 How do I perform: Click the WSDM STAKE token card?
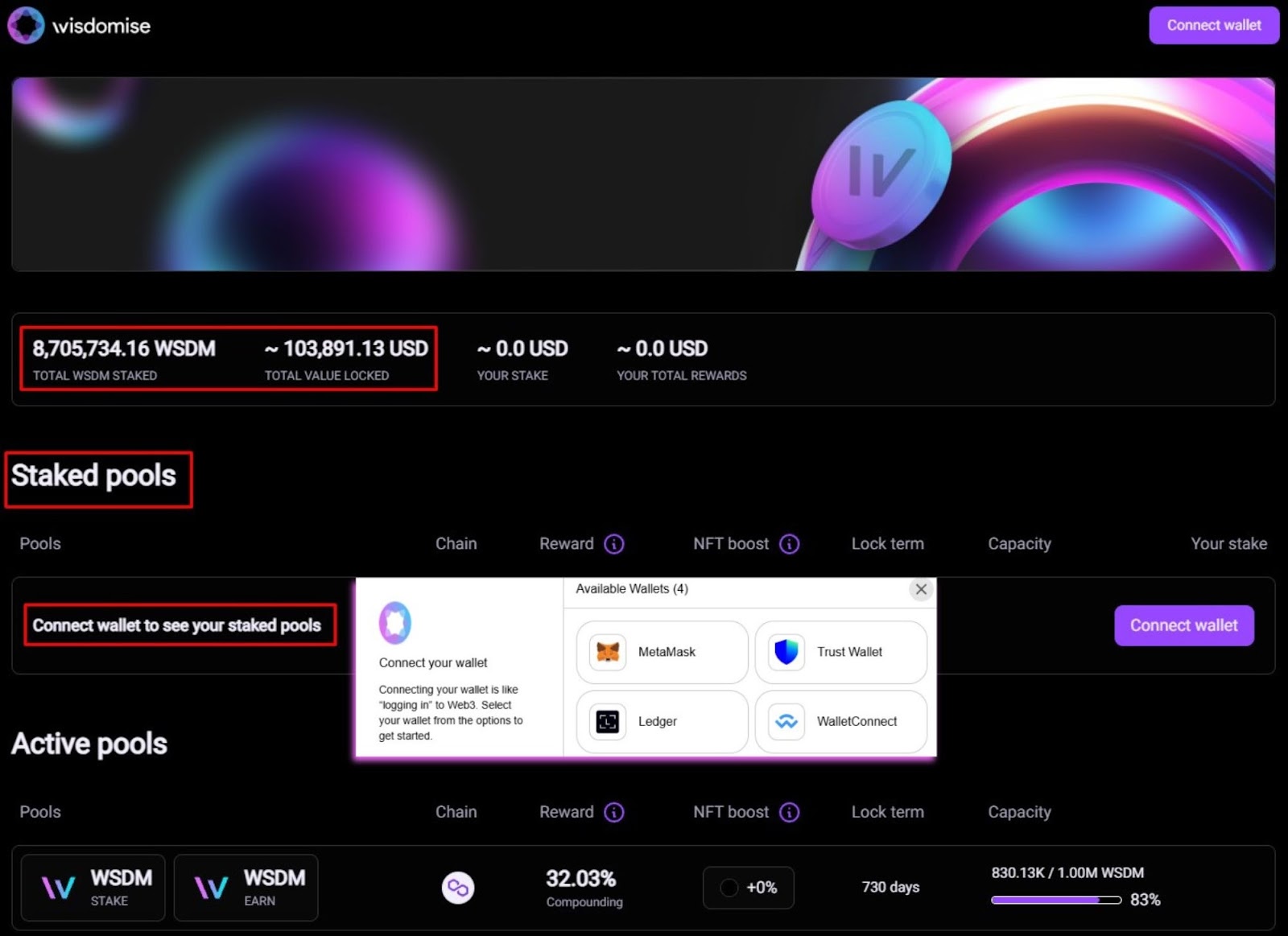coord(93,887)
